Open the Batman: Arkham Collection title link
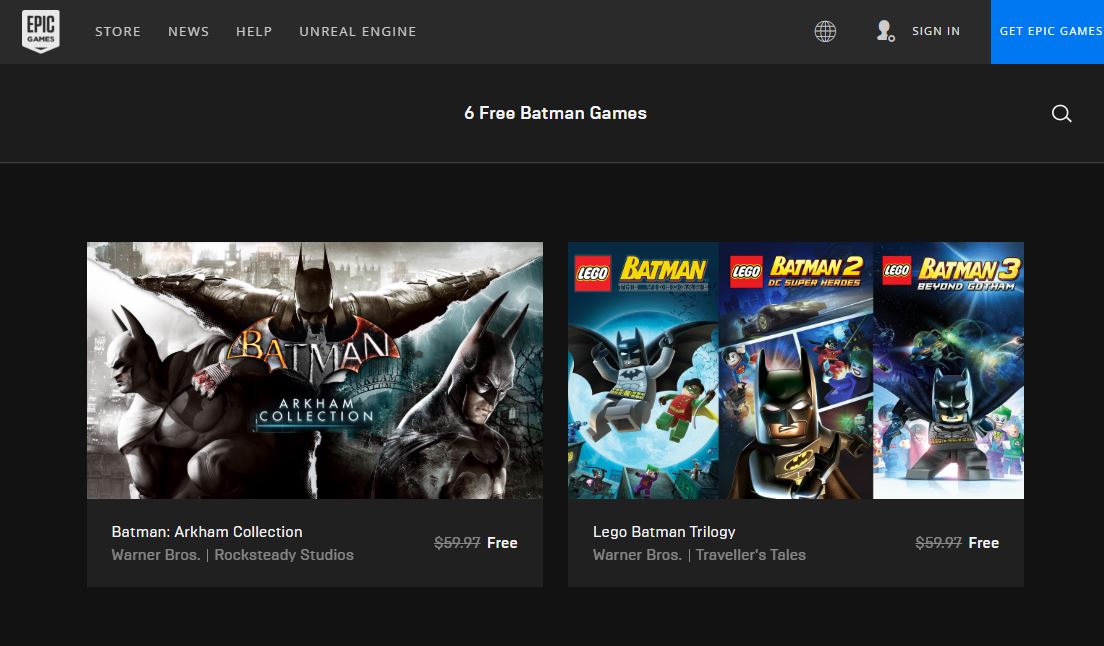The height and width of the screenshot is (646, 1104). (x=206, y=531)
